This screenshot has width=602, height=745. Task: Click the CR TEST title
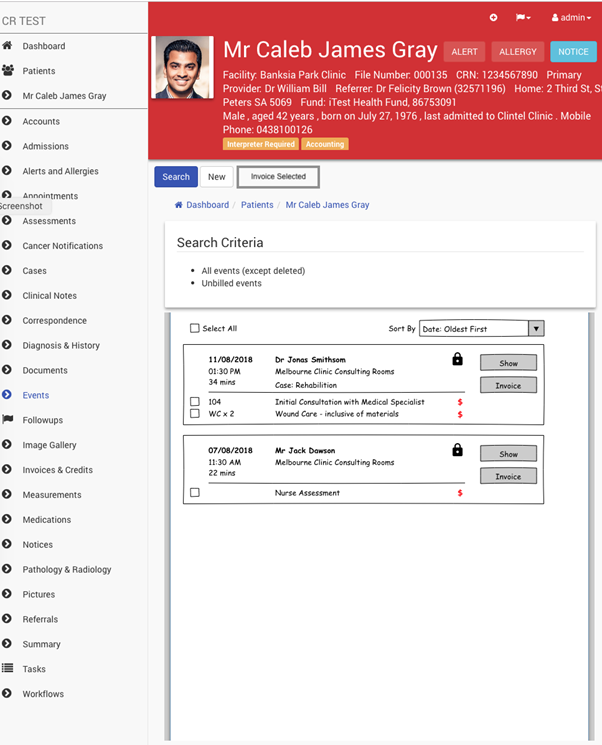(24, 21)
